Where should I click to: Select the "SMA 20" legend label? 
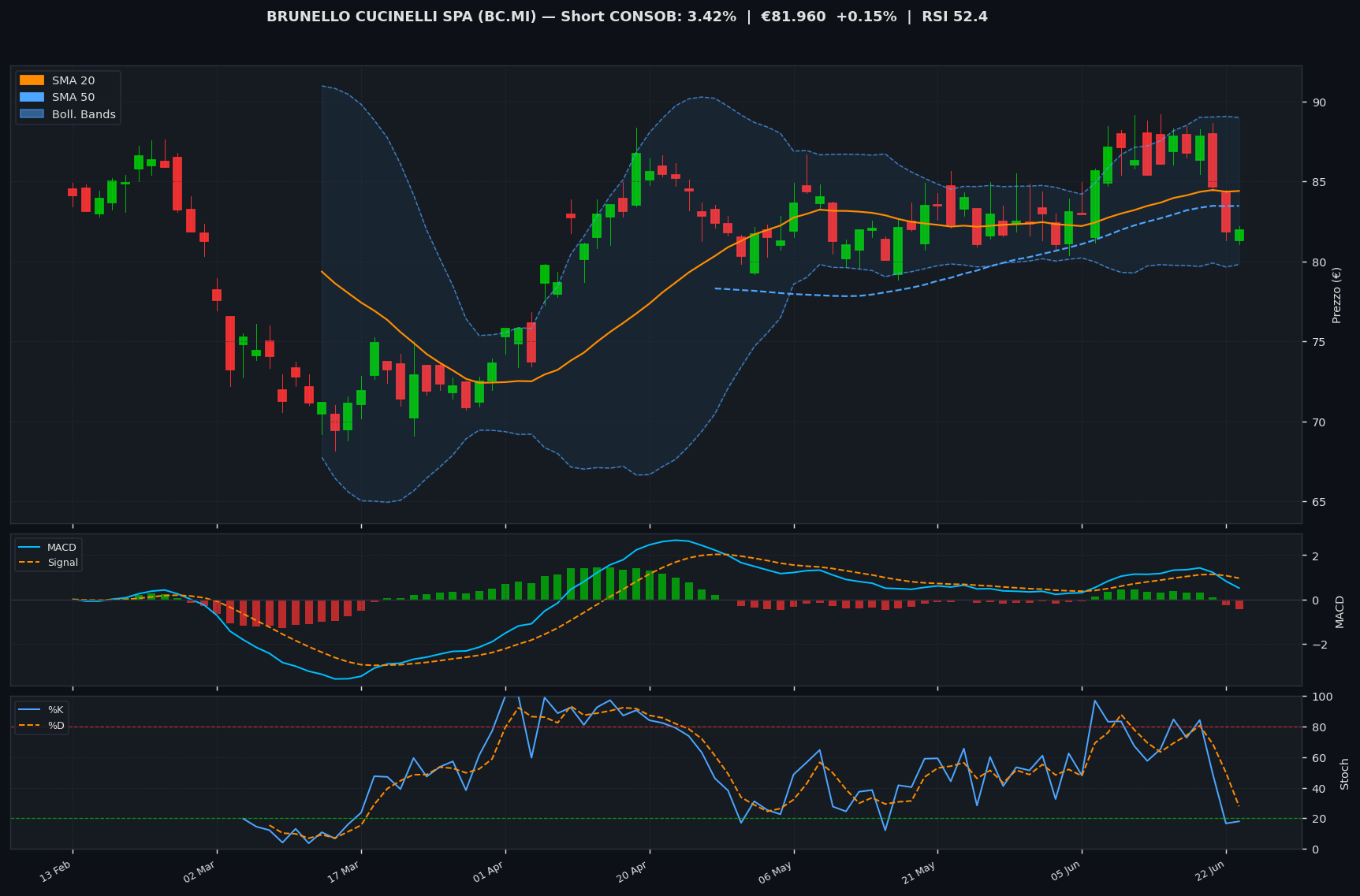coord(73,80)
